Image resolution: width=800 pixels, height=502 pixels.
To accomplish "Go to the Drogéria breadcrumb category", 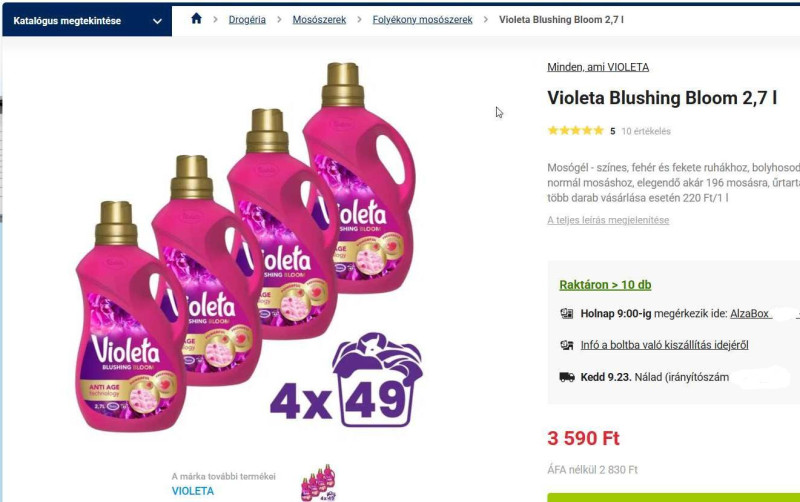I will point(247,20).
